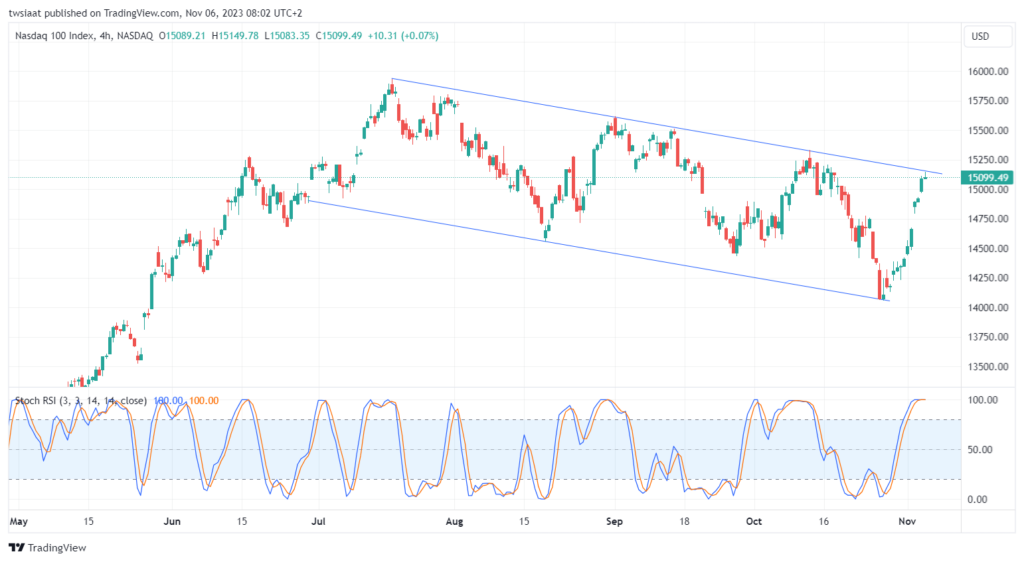Click the 18 date label after Sep

pyautogui.click(x=684, y=522)
